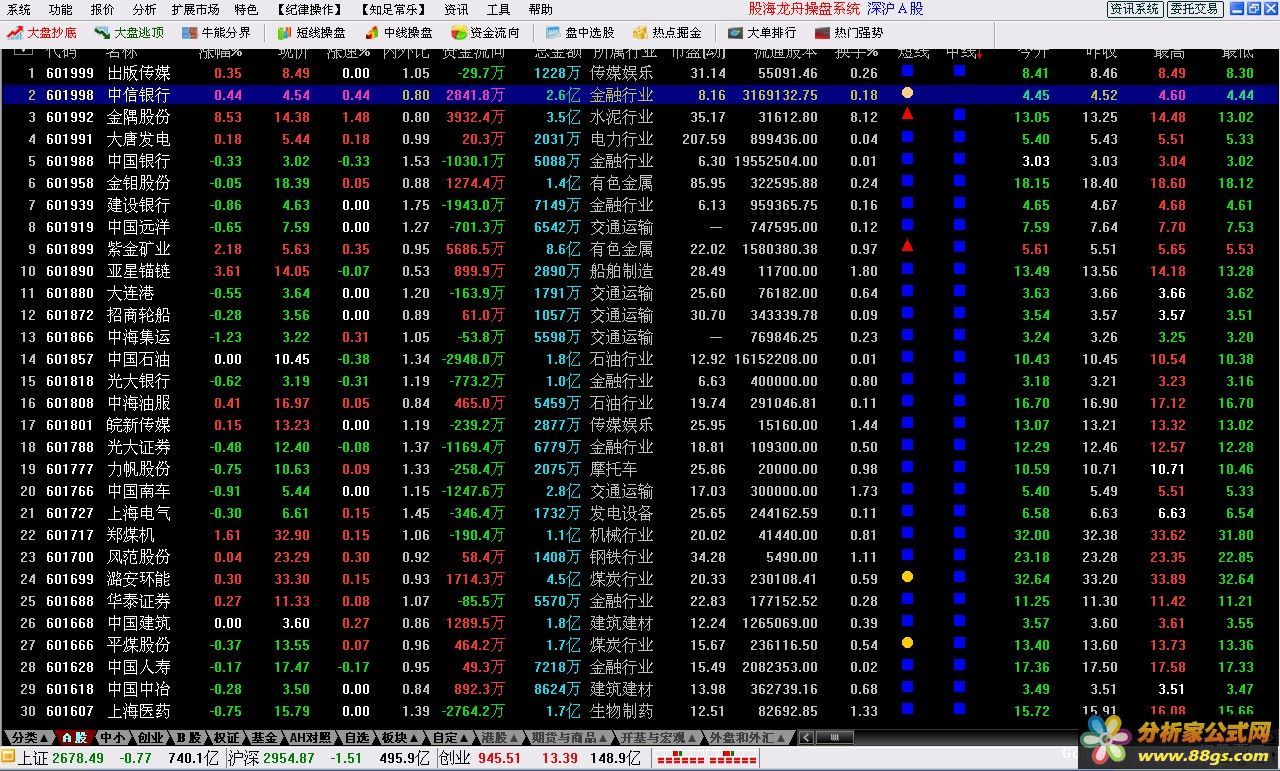Open the 大单排行 toolbar tool
Viewport: 1280px width, 771px height.
pos(762,32)
